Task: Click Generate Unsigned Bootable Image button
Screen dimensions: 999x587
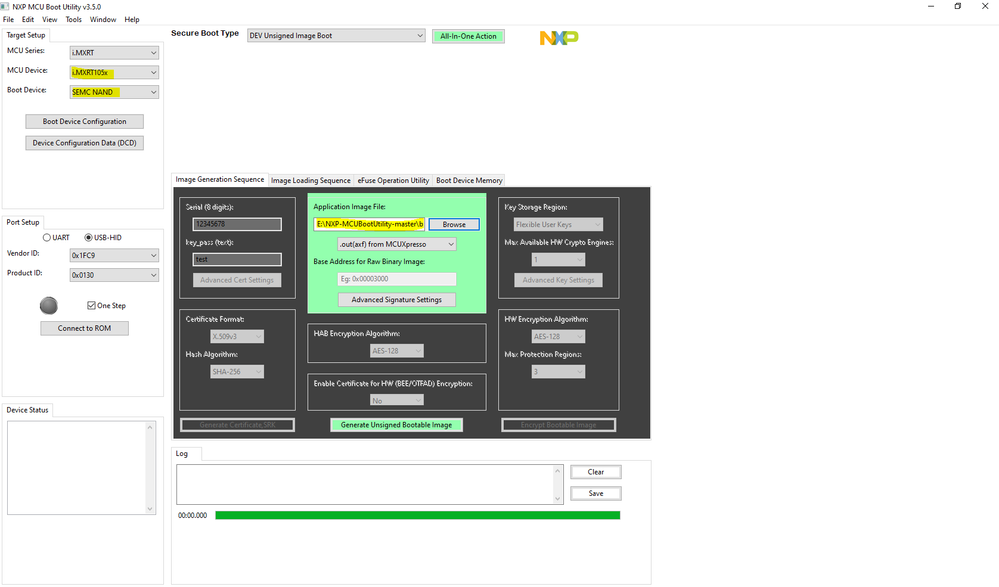Action: click(x=396, y=425)
